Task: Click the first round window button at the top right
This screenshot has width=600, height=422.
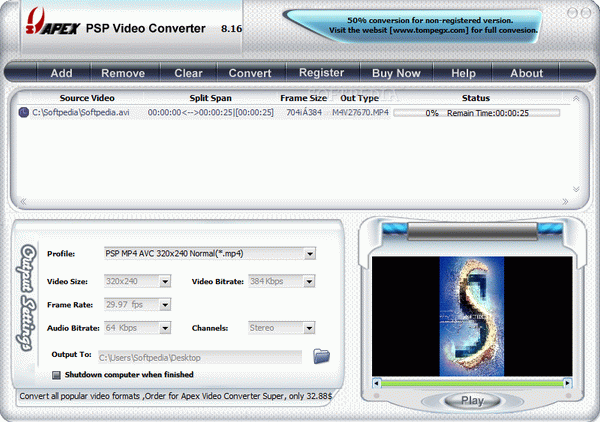Action: coord(572,13)
